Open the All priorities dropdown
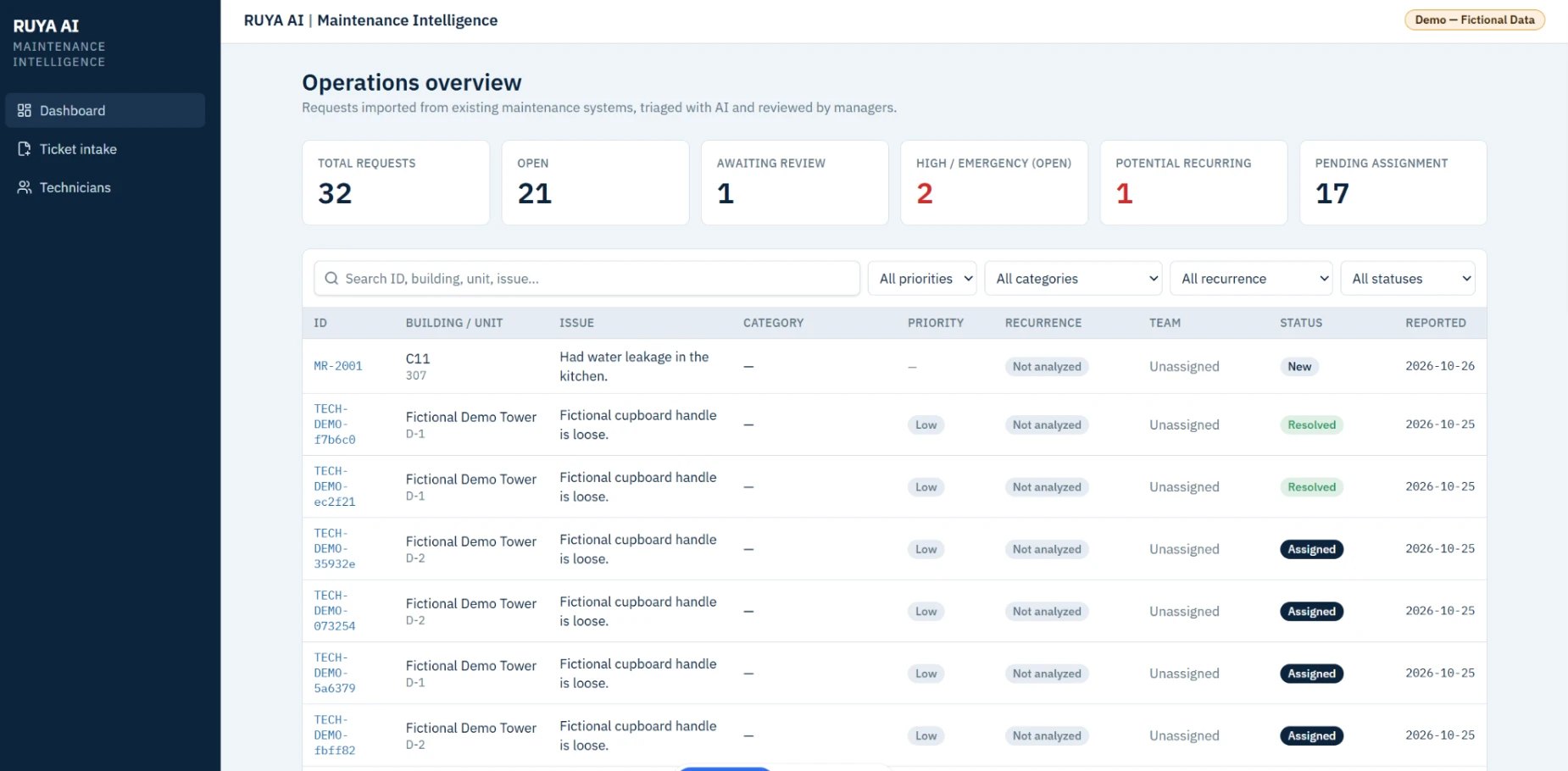1568x771 pixels. pos(922,279)
